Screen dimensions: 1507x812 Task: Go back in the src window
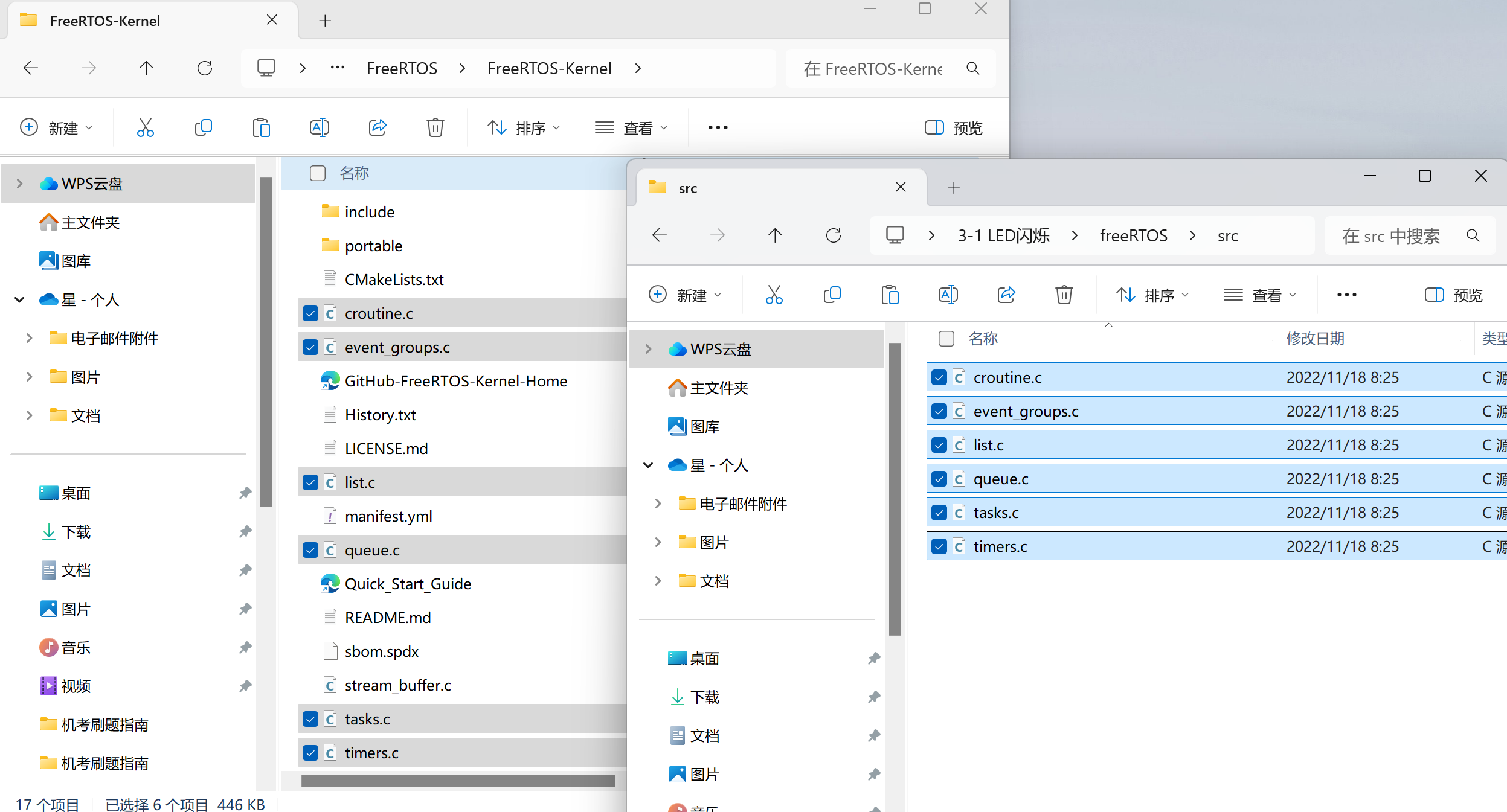(660, 235)
